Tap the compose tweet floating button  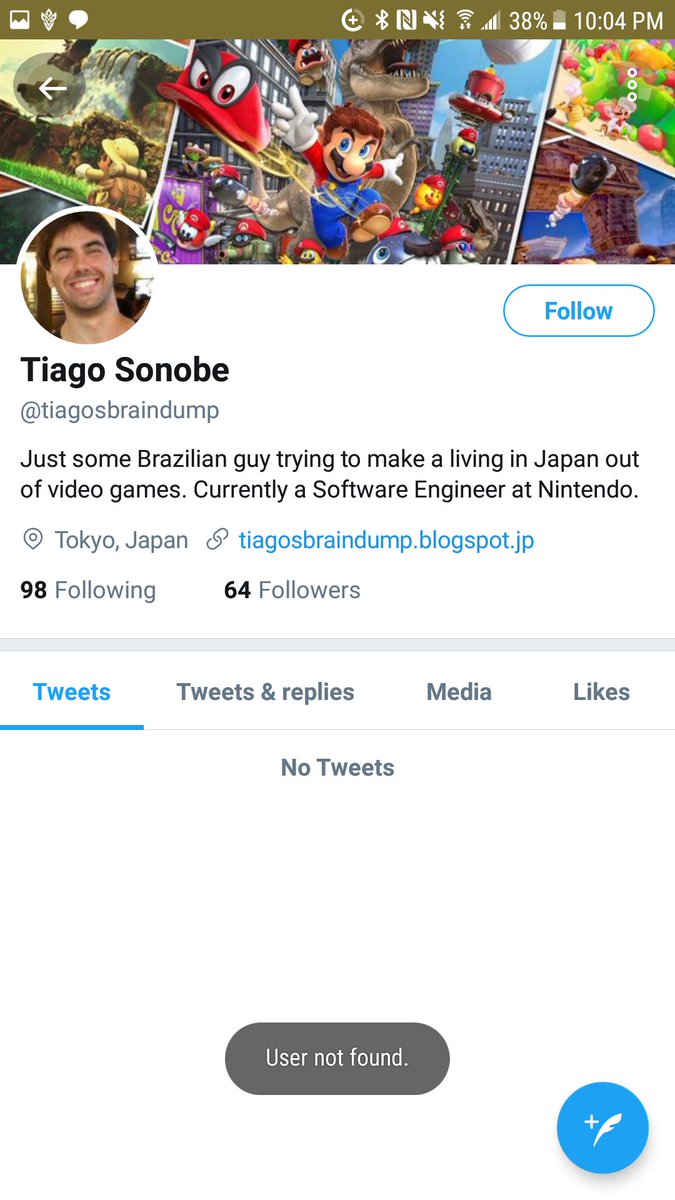coord(603,1127)
